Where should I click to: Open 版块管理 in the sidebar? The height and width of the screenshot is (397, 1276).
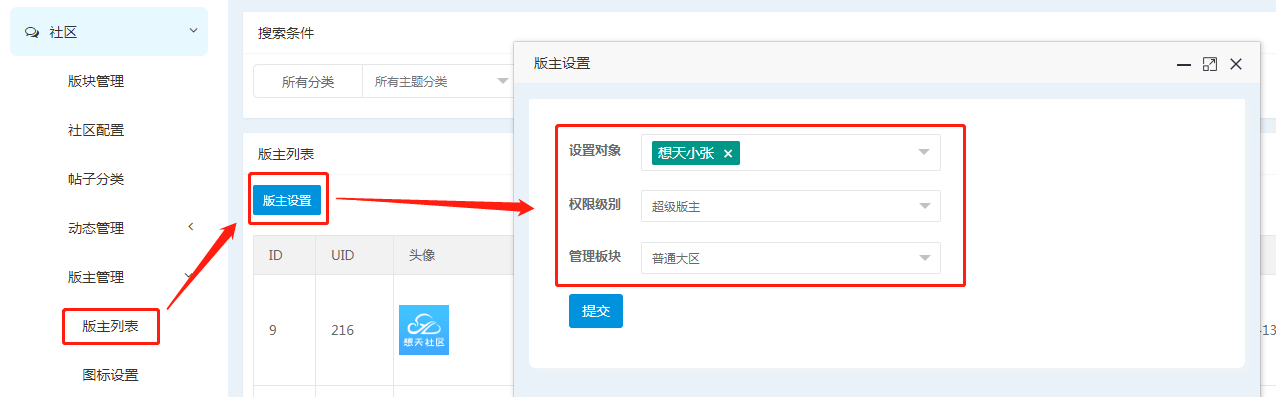coord(96,81)
